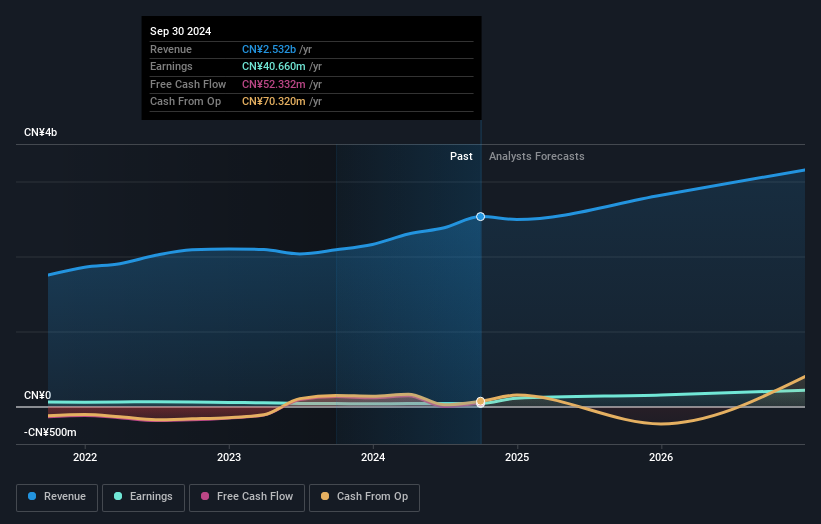Click the Past section label
The image size is (821, 524).
click(461, 157)
